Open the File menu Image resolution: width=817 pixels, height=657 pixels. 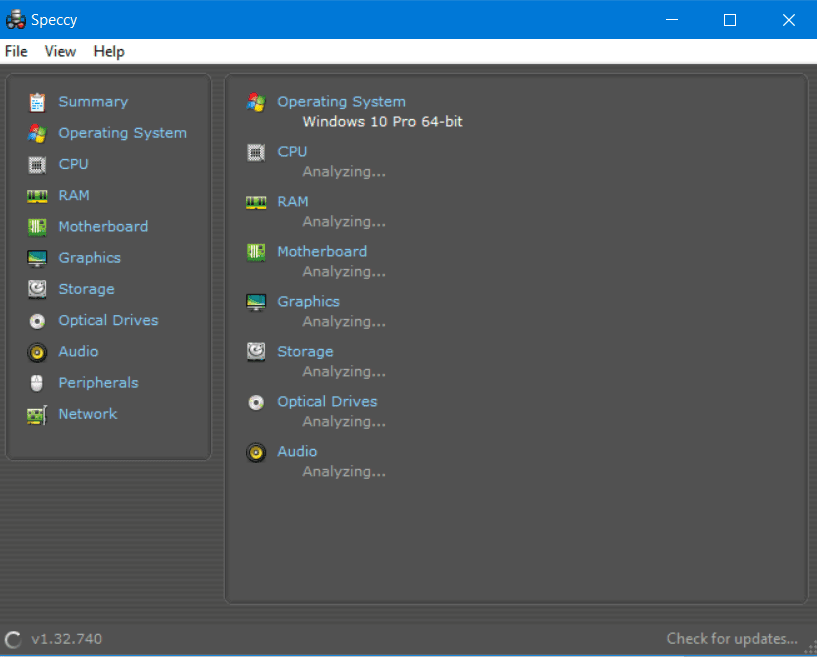(16, 51)
